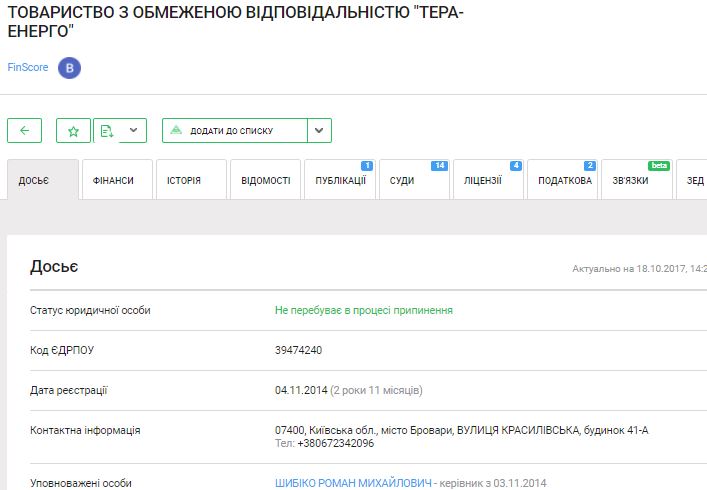Screen dimensions: 707x490
Task: Switch to the Податкова tab
Action: [562, 181]
